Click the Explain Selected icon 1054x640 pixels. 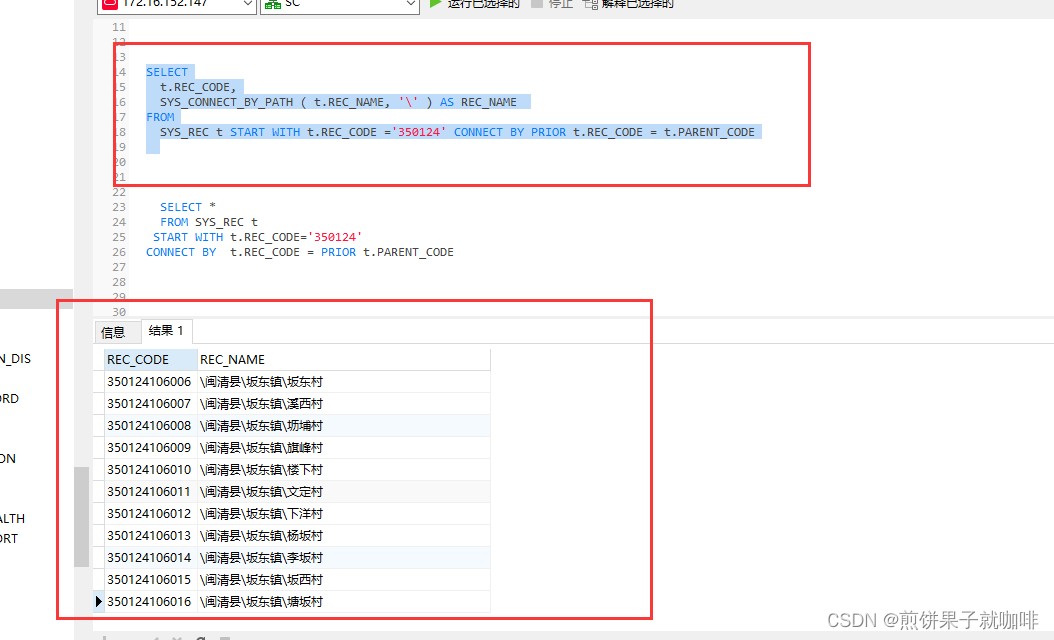coord(590,3)
